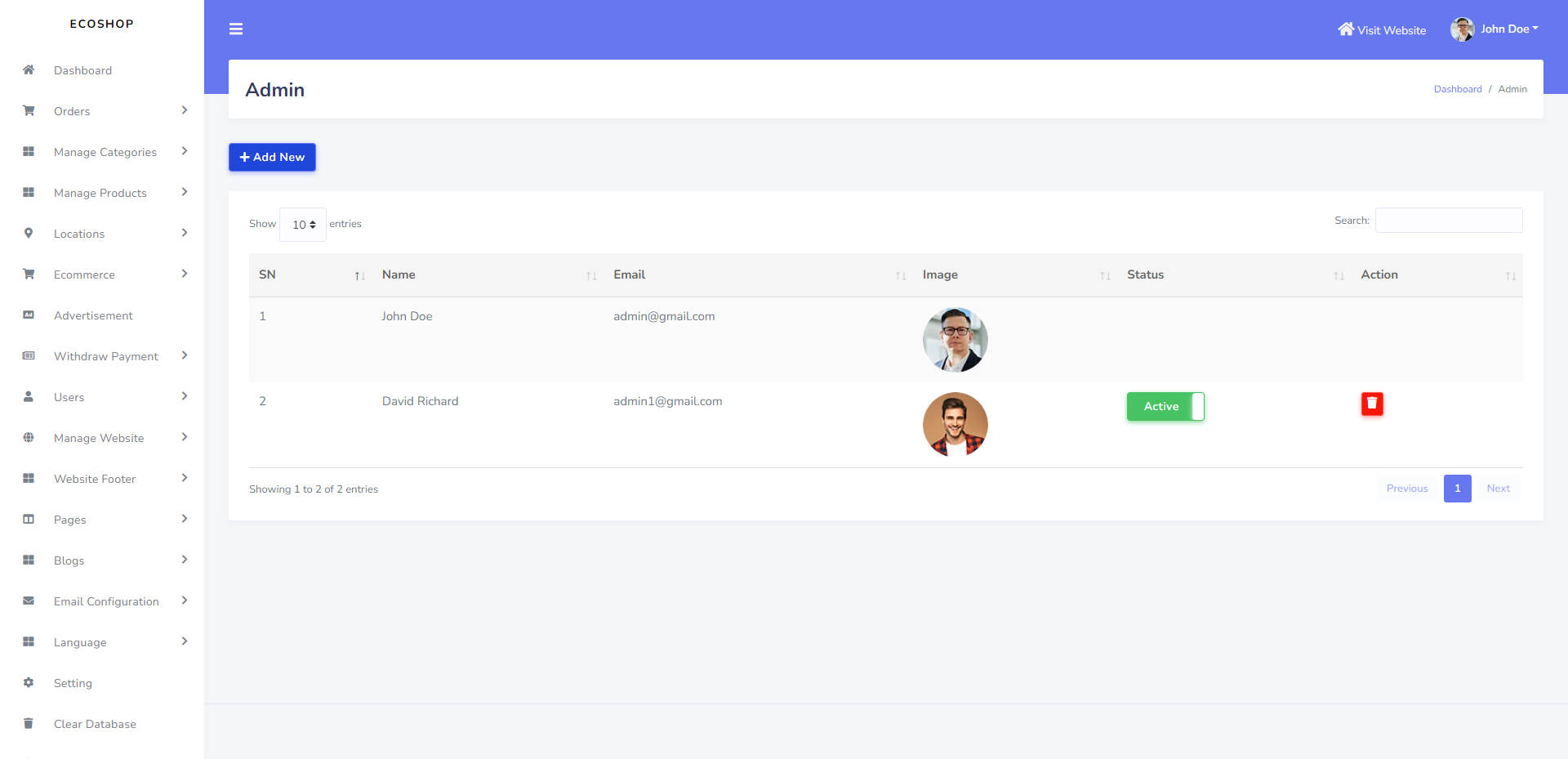Click the Clear Database trash icon

pos(29,723)
